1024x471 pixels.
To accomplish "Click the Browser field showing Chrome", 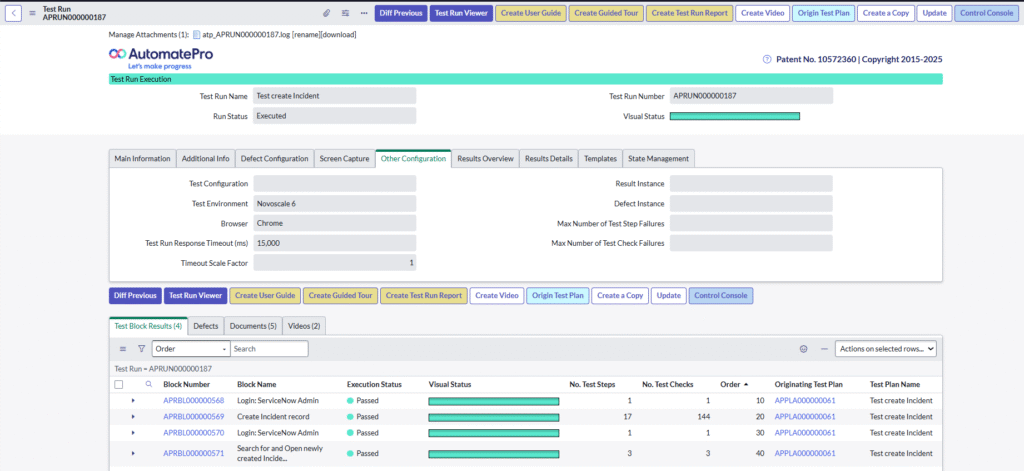I will coord(334,223).
